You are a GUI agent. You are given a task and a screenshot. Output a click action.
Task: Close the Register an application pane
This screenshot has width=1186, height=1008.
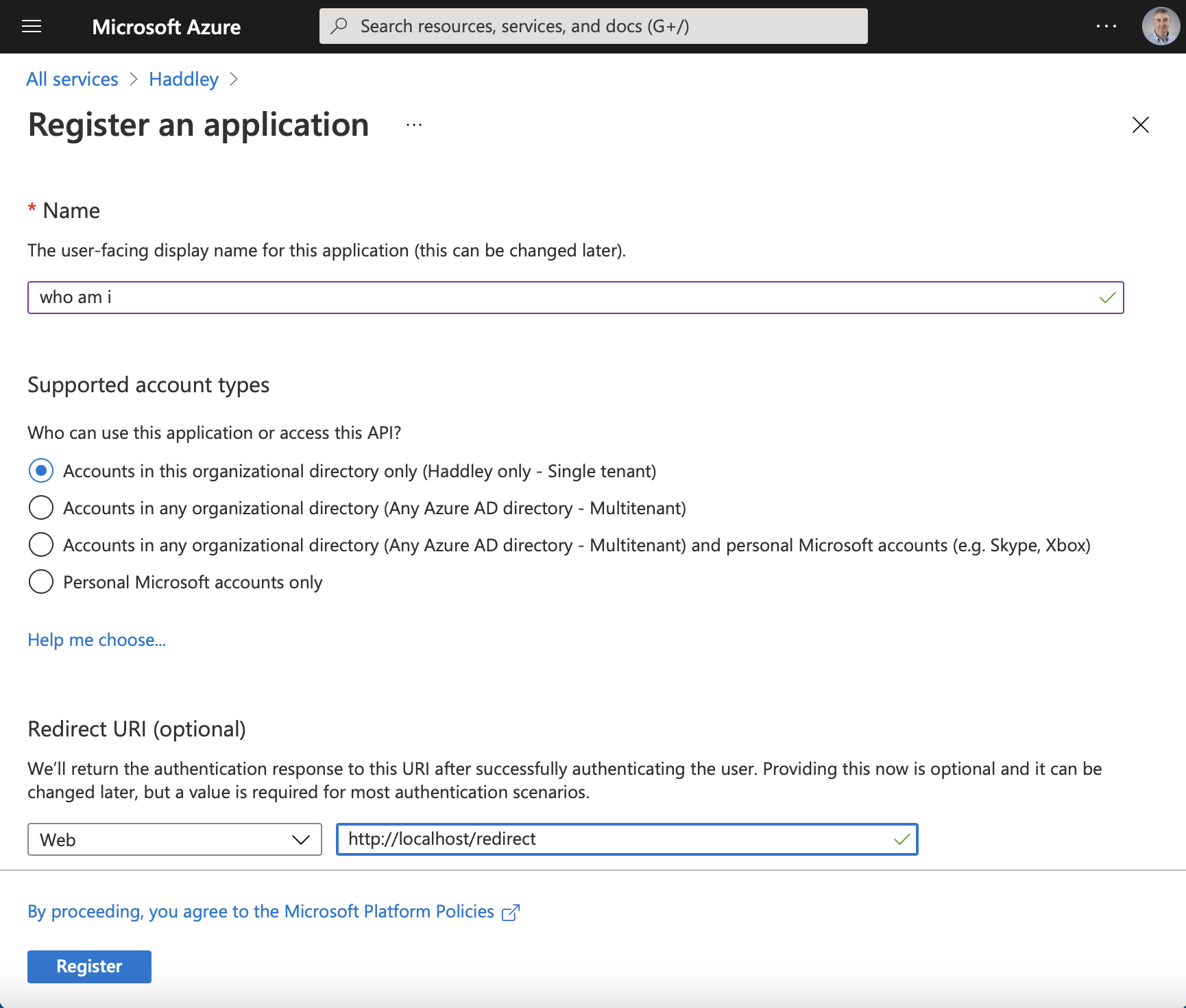tap(1140, 125)
